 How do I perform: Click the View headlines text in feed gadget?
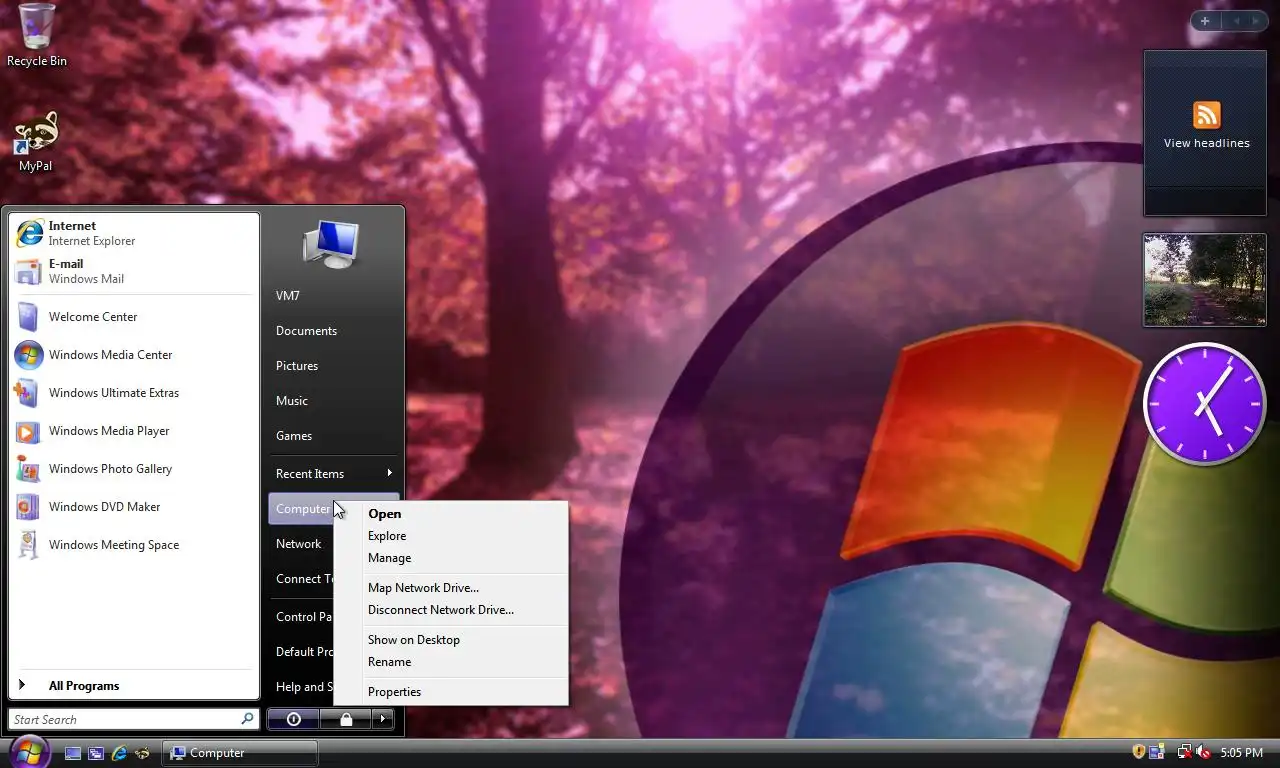[x=1206, y=143]
